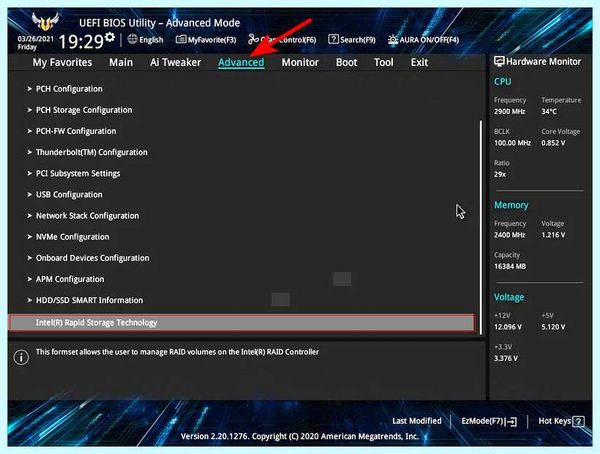The height and width of the screenshot is (454, 600).
Task: Expand PCH-FW Configuration arrow
Action: click(x=29, y=131)
